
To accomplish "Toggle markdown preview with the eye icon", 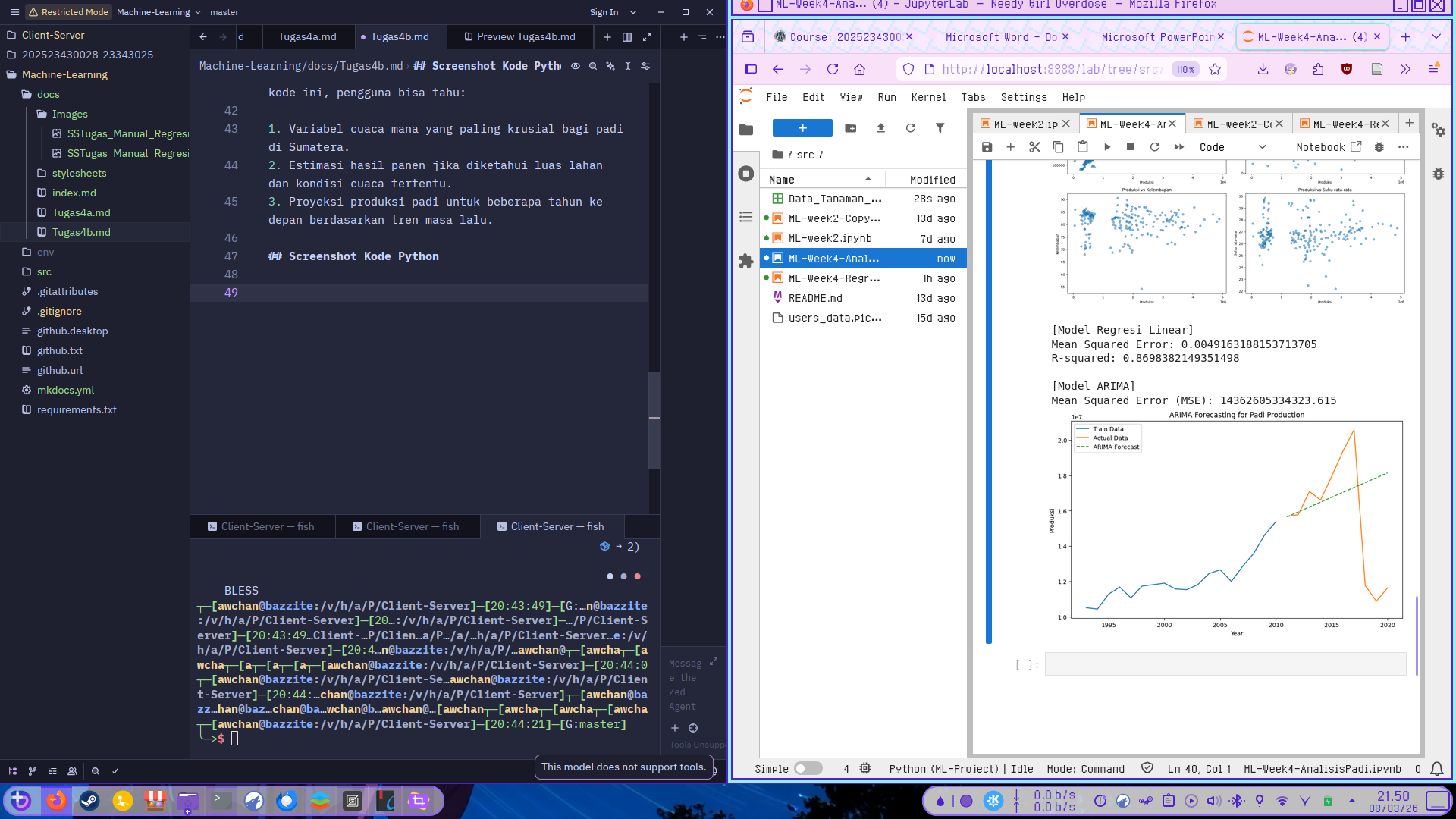I will coord(576,66).
